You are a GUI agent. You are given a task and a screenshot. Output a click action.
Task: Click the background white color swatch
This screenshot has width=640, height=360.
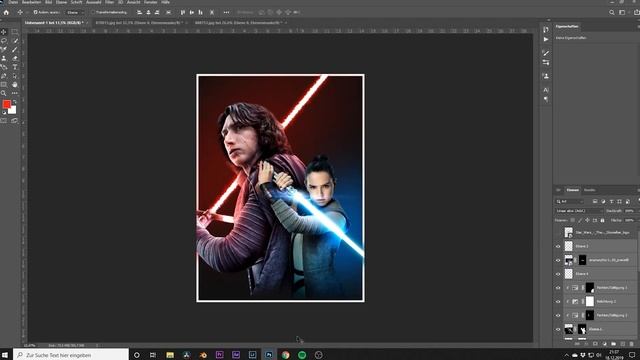[x=13, y=111]
